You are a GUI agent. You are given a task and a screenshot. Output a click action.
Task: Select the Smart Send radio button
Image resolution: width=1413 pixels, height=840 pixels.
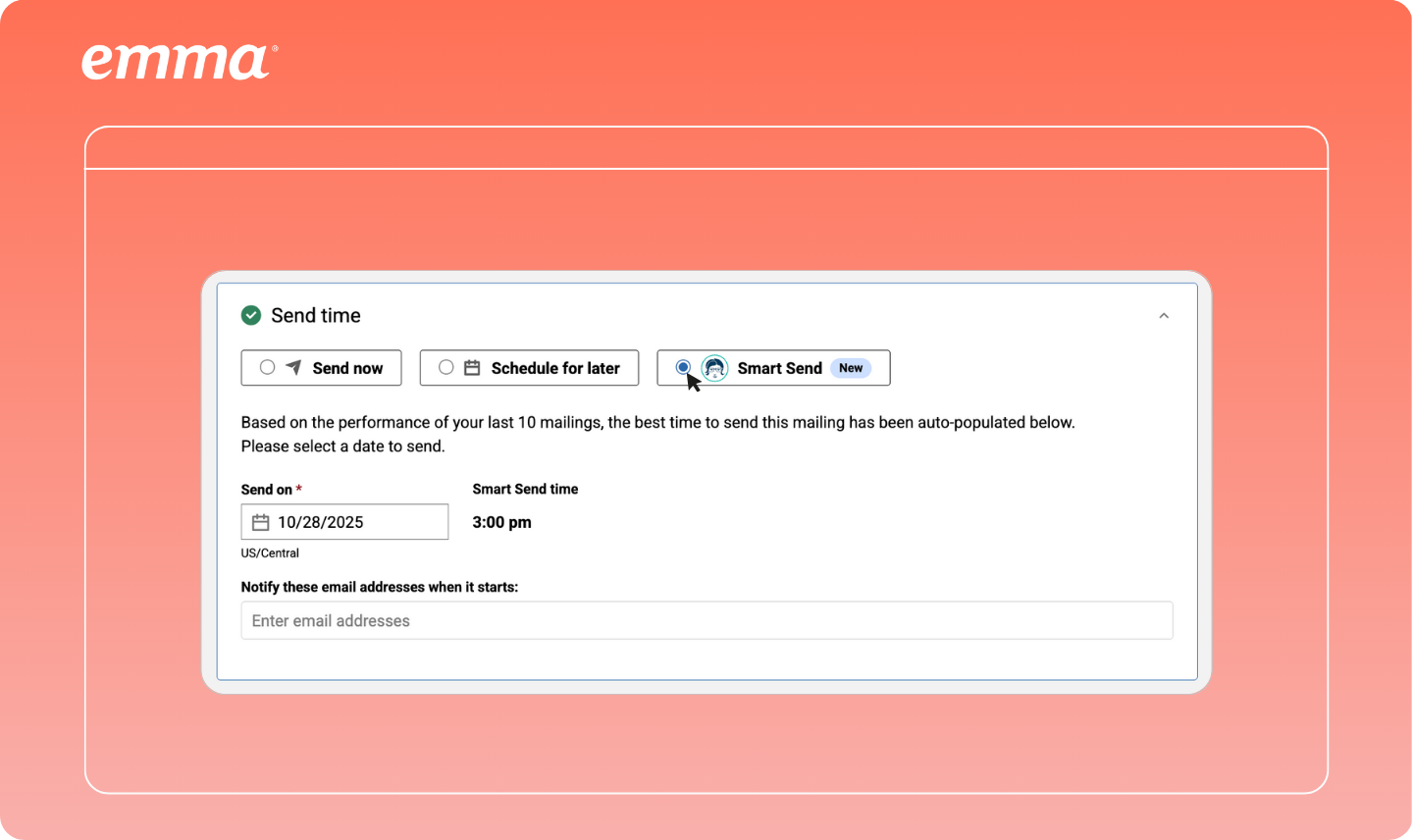pos(683,367)
